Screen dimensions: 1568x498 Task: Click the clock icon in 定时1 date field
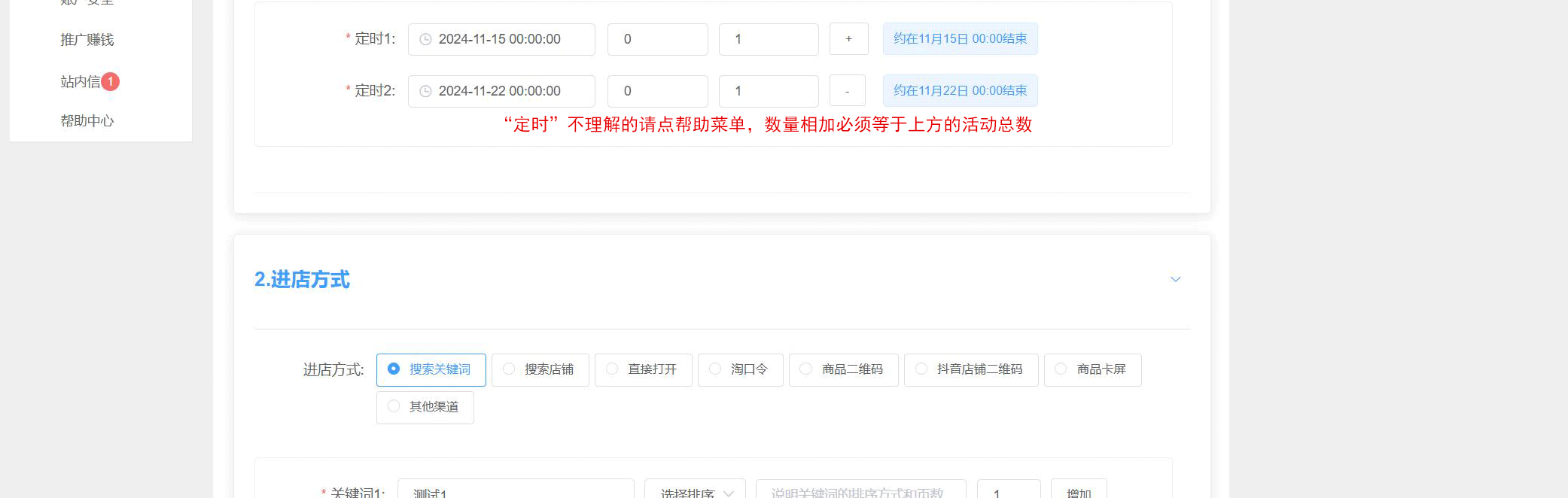click(425, 39)
